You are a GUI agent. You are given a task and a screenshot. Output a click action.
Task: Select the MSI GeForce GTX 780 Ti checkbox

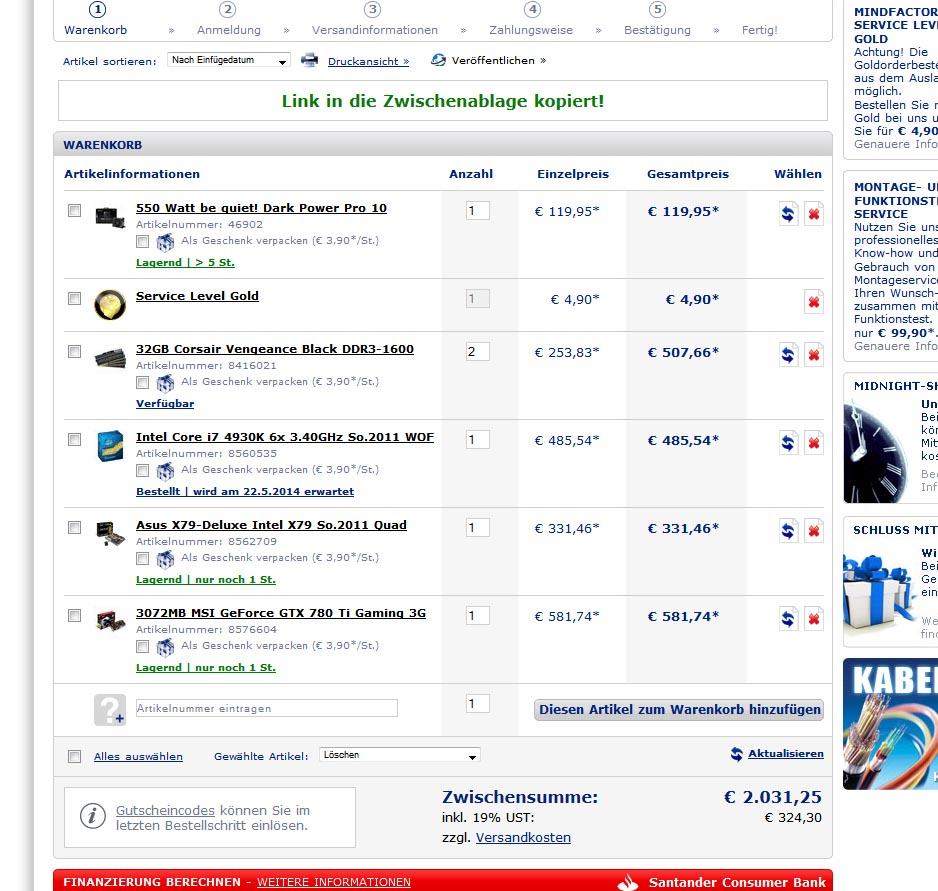74,615
